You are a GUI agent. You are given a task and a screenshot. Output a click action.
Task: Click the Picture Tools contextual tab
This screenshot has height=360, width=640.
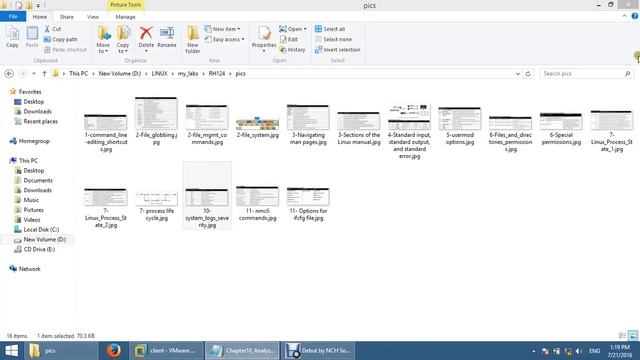pyautogui.click(x=125, y=5)
